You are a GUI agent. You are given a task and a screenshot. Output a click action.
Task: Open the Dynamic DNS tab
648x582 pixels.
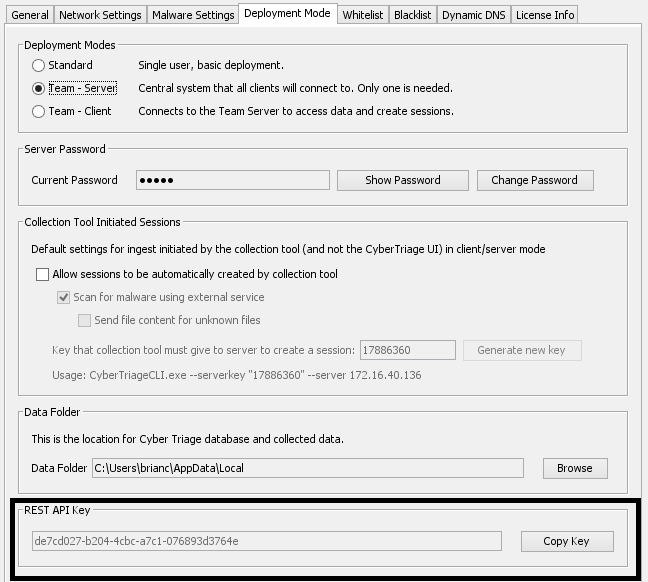[x=474, y=15]
